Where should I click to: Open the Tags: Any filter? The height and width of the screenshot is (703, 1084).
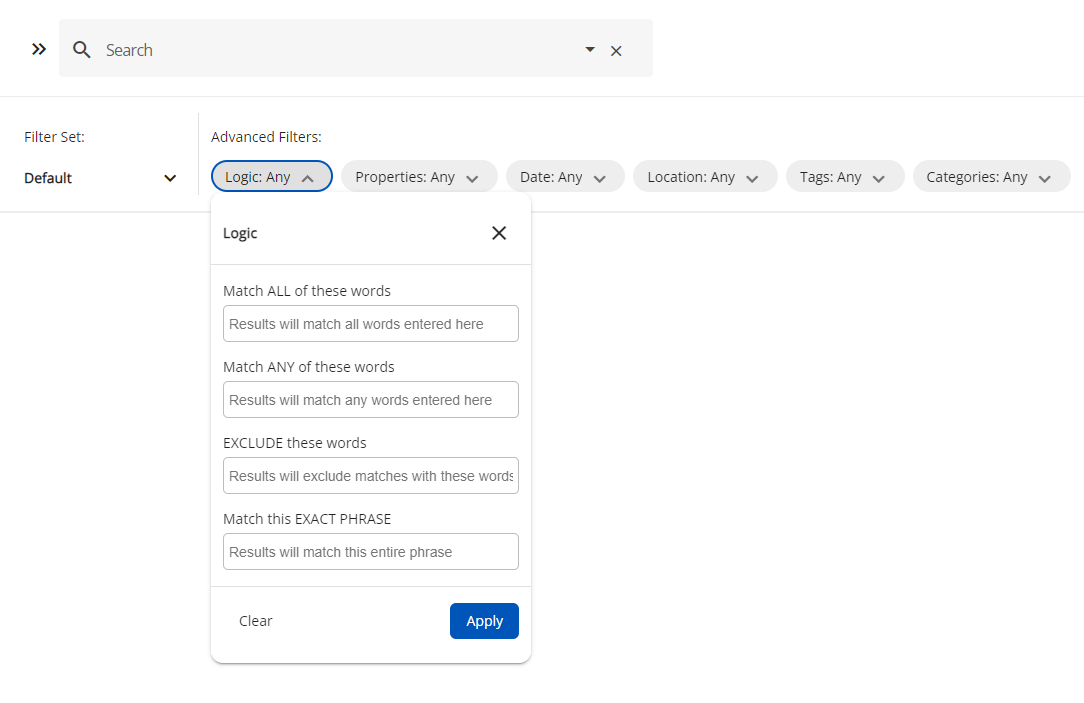point(844,177)
